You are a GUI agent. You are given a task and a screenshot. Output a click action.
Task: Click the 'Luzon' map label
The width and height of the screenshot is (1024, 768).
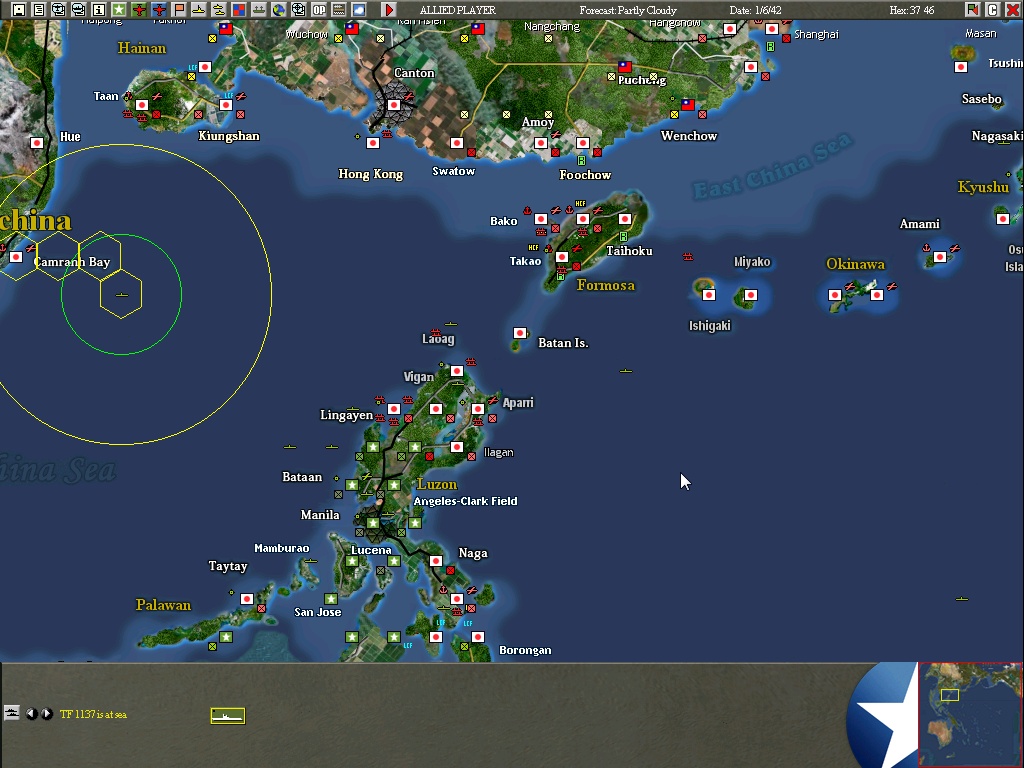437,485
